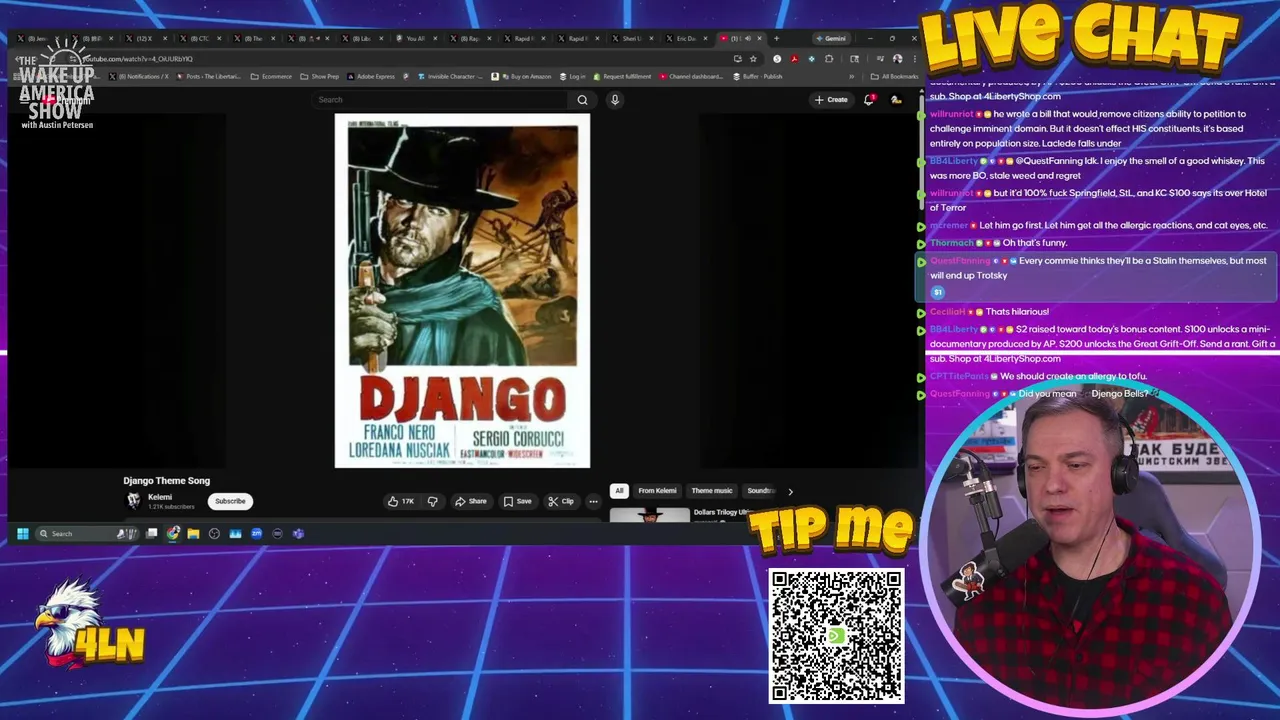This screenshot has width=1280, height=720.
Task: Select the Soundtracks filter chip
Action: tap(761, 491)
